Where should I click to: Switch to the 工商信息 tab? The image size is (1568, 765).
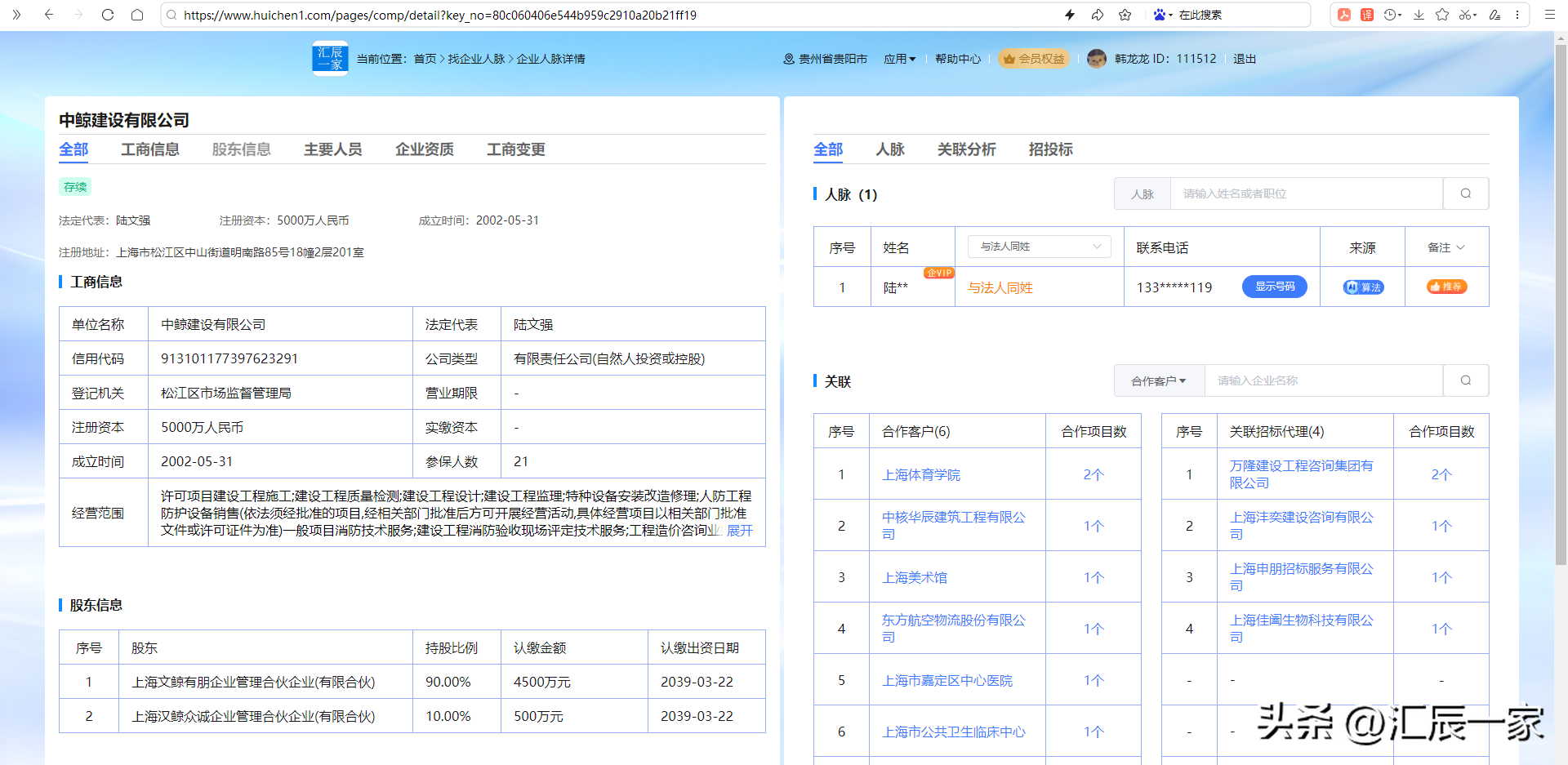(150, 149)
